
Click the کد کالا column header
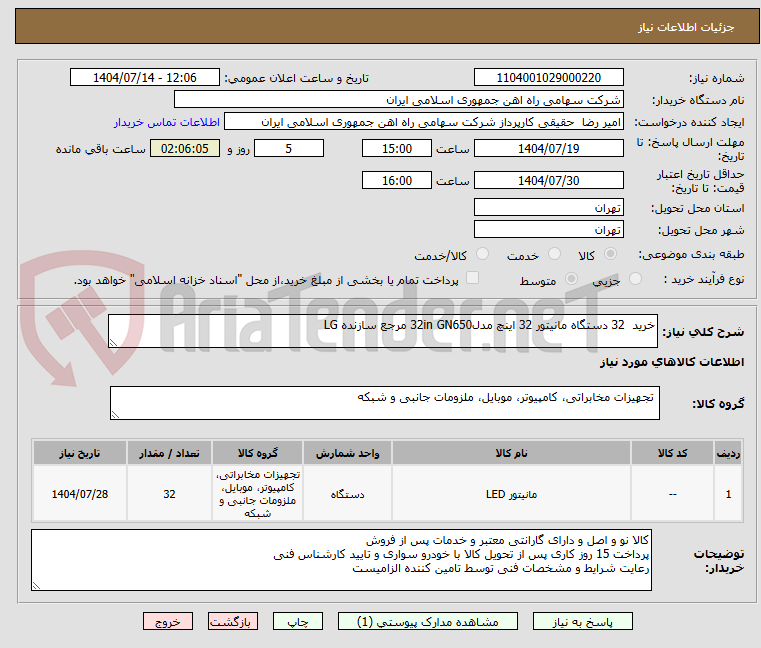click(672, 453)
